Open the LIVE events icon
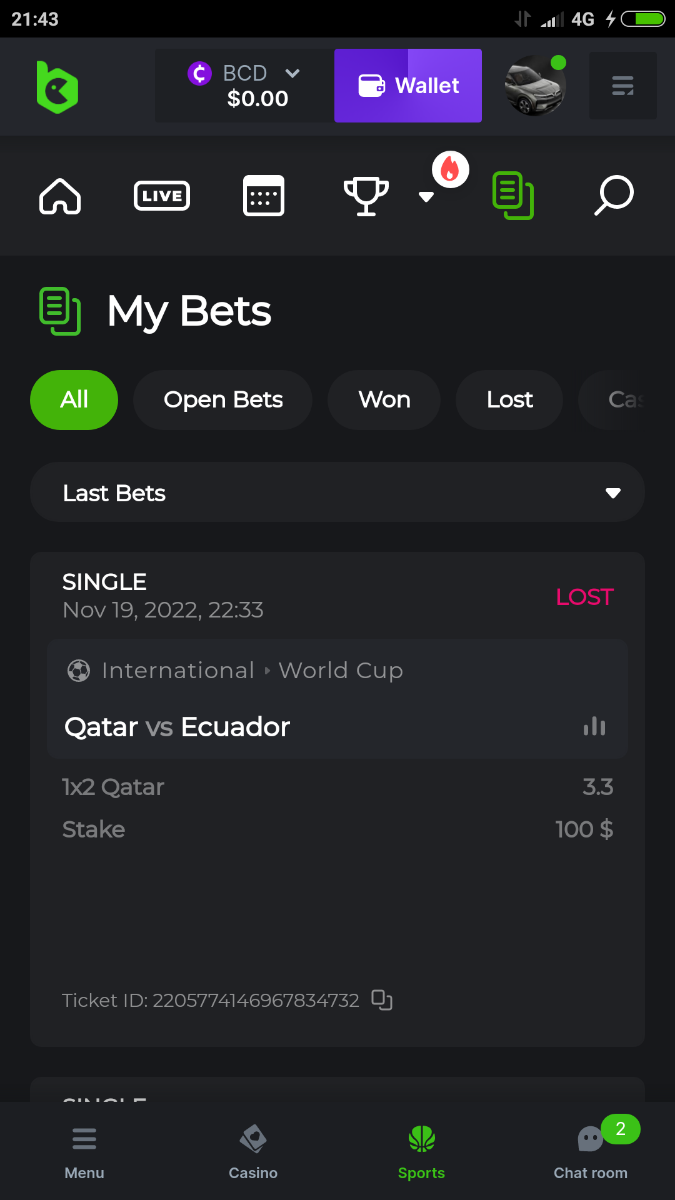 [162, 196]
